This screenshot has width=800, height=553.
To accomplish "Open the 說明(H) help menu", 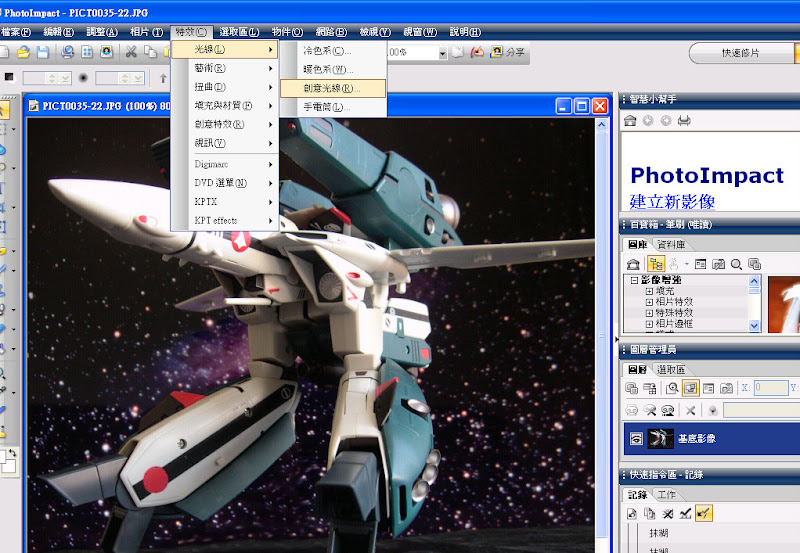I will point(465,32).
